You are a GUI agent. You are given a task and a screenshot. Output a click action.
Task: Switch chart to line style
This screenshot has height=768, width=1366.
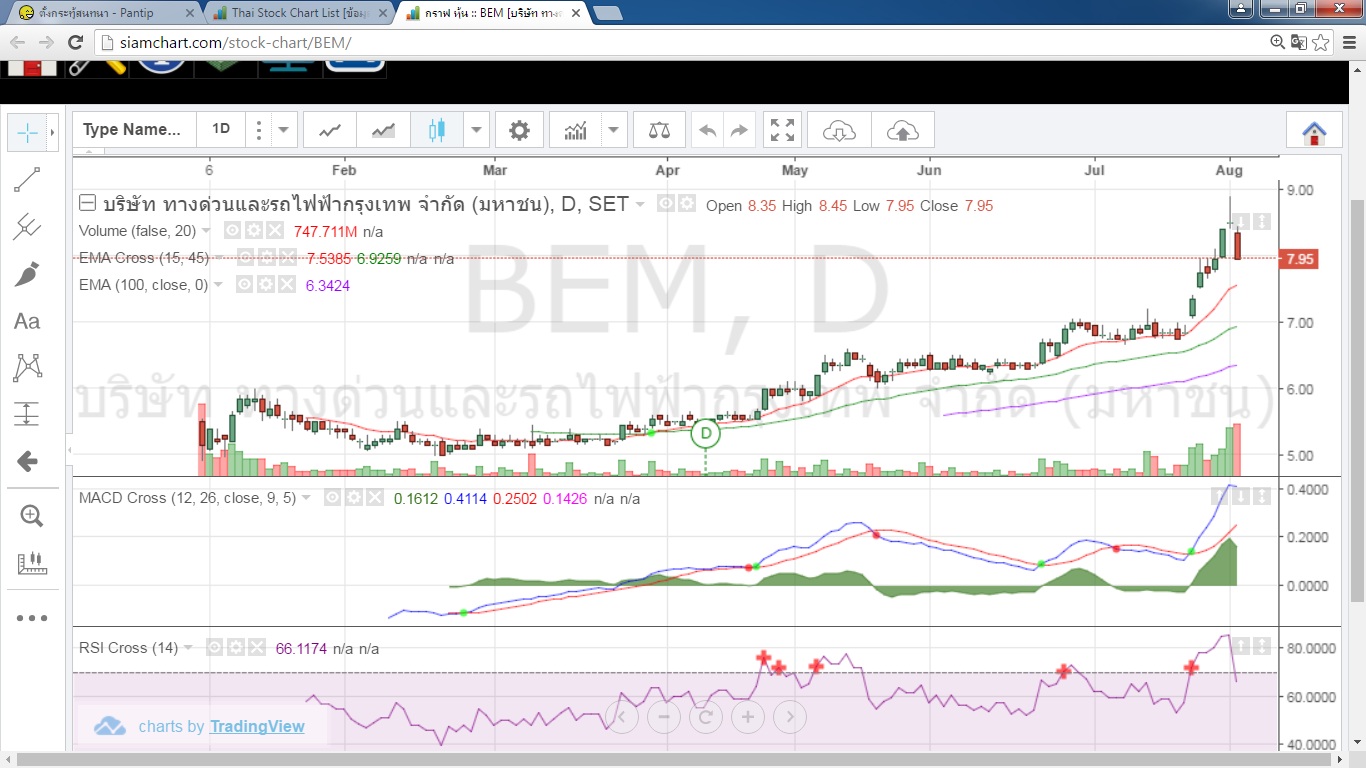[330, 130]
